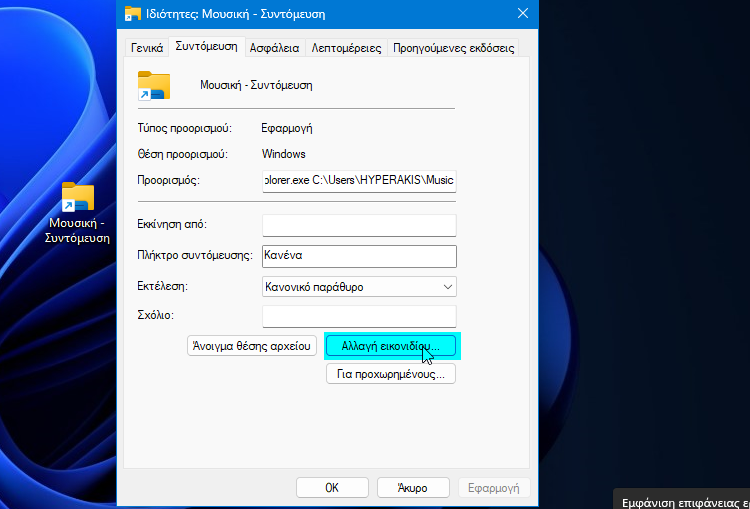The height and width of the screenshot is (509, 750).
Task: Open the Ασφάλεια tab
Action: tap(275, 48)
